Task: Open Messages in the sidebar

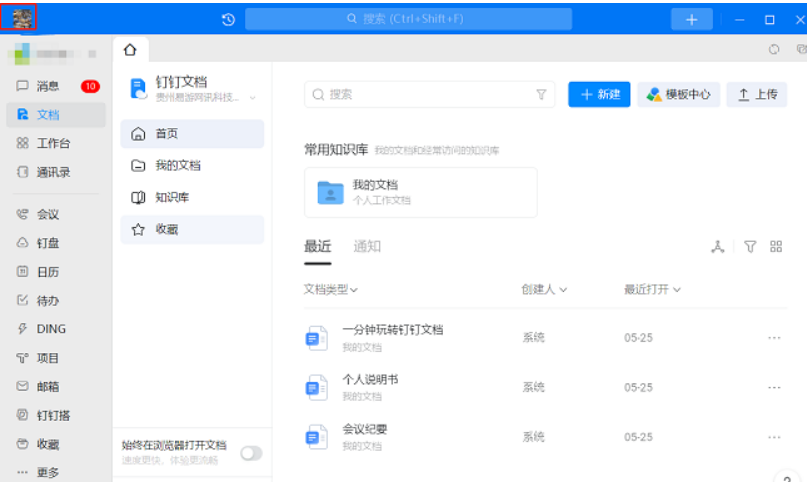Action: [56, 86]
